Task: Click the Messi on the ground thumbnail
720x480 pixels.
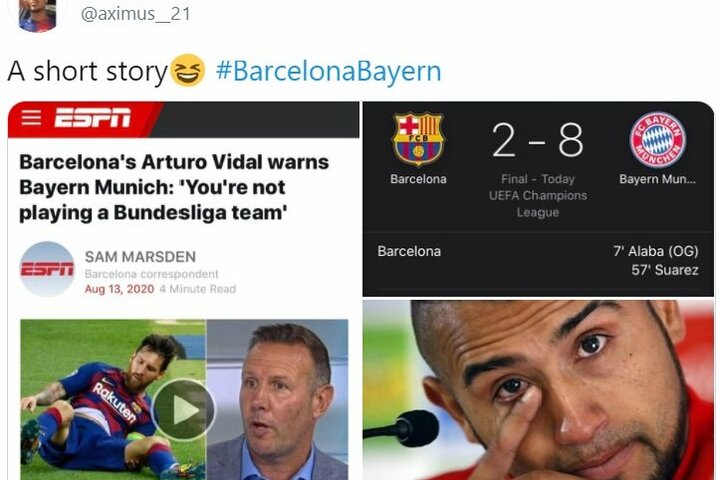Action: coord(113,400)
